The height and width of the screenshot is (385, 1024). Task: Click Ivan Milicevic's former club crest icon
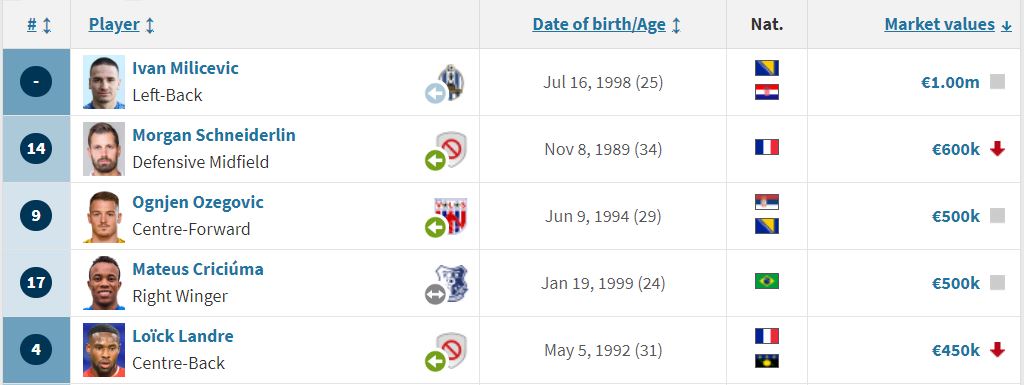(450, 82)
